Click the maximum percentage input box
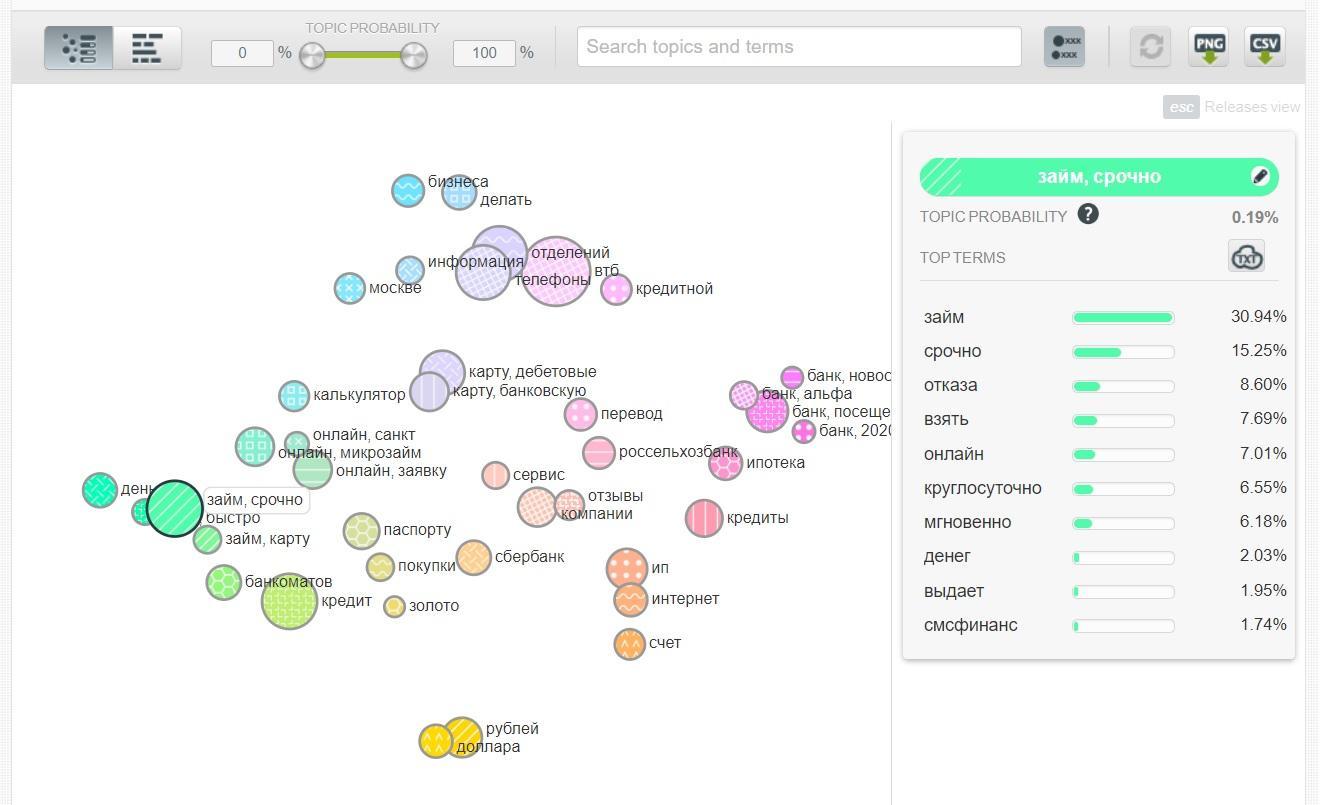 [484, 53]
